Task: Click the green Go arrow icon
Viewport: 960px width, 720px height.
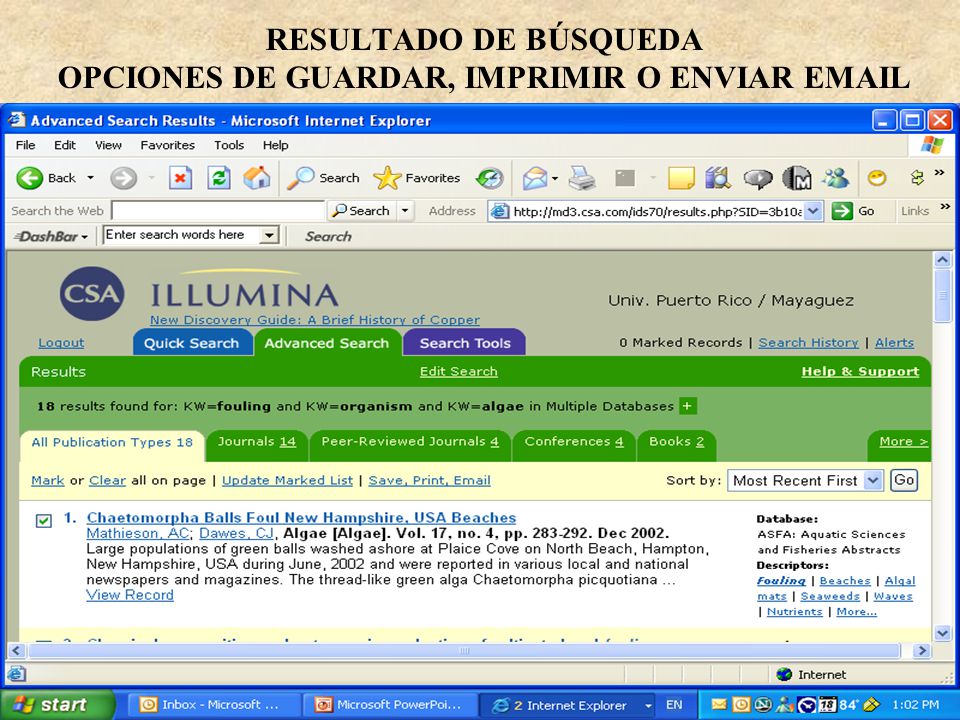Action: (x=842, y=211)
